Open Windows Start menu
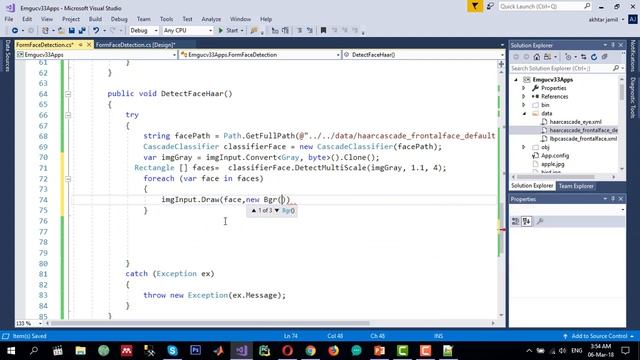The height and width of the screenshot is (360, 640). (11, 351)
